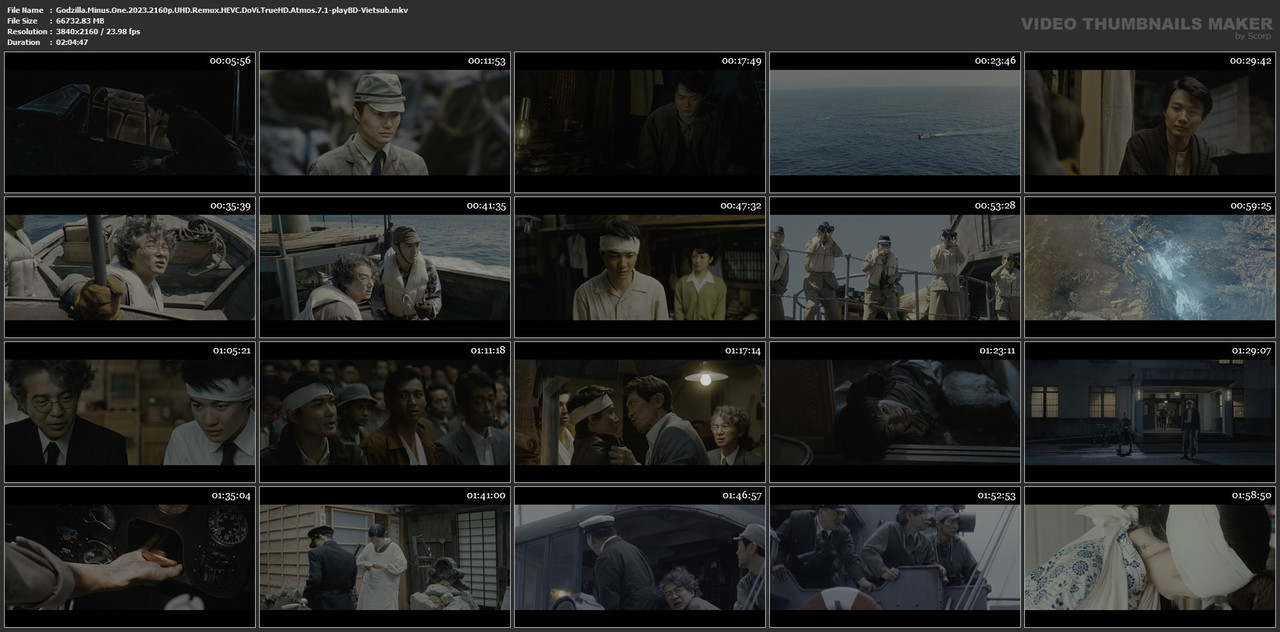Viewport: 1280px width, 632px height.
Task: Select the crowd frame at 01:11:18
Action: (385, 412)
